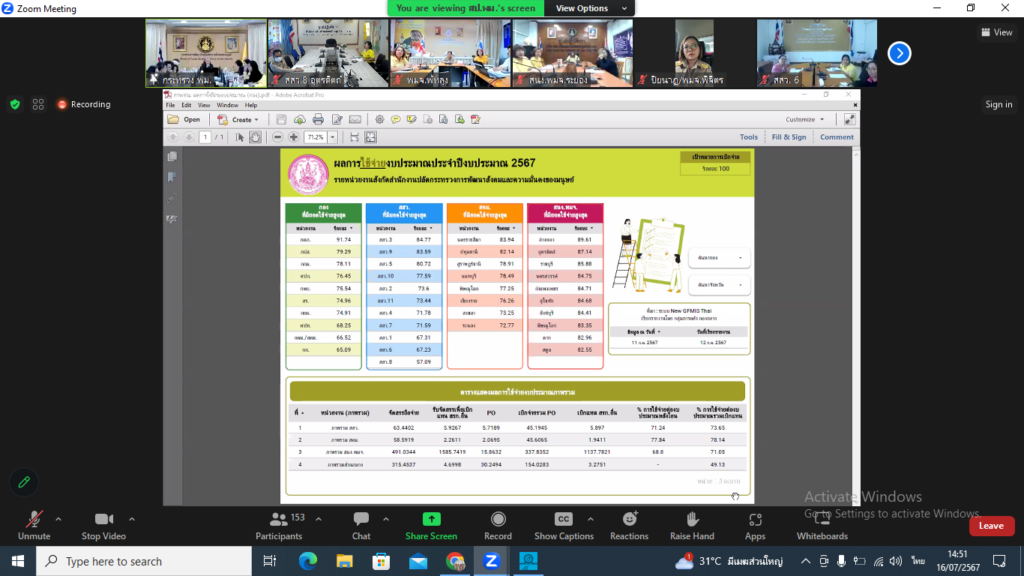Click the zoom out minus icon
1024x576 pixels.
[278, 137]
